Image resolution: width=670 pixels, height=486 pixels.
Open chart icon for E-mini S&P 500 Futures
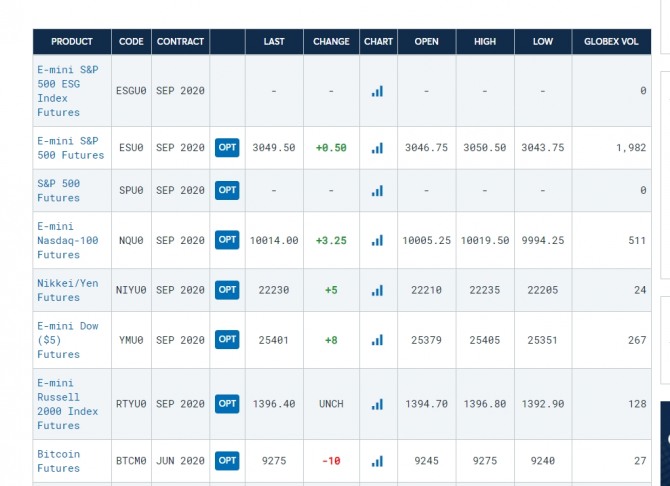[377, 148]
